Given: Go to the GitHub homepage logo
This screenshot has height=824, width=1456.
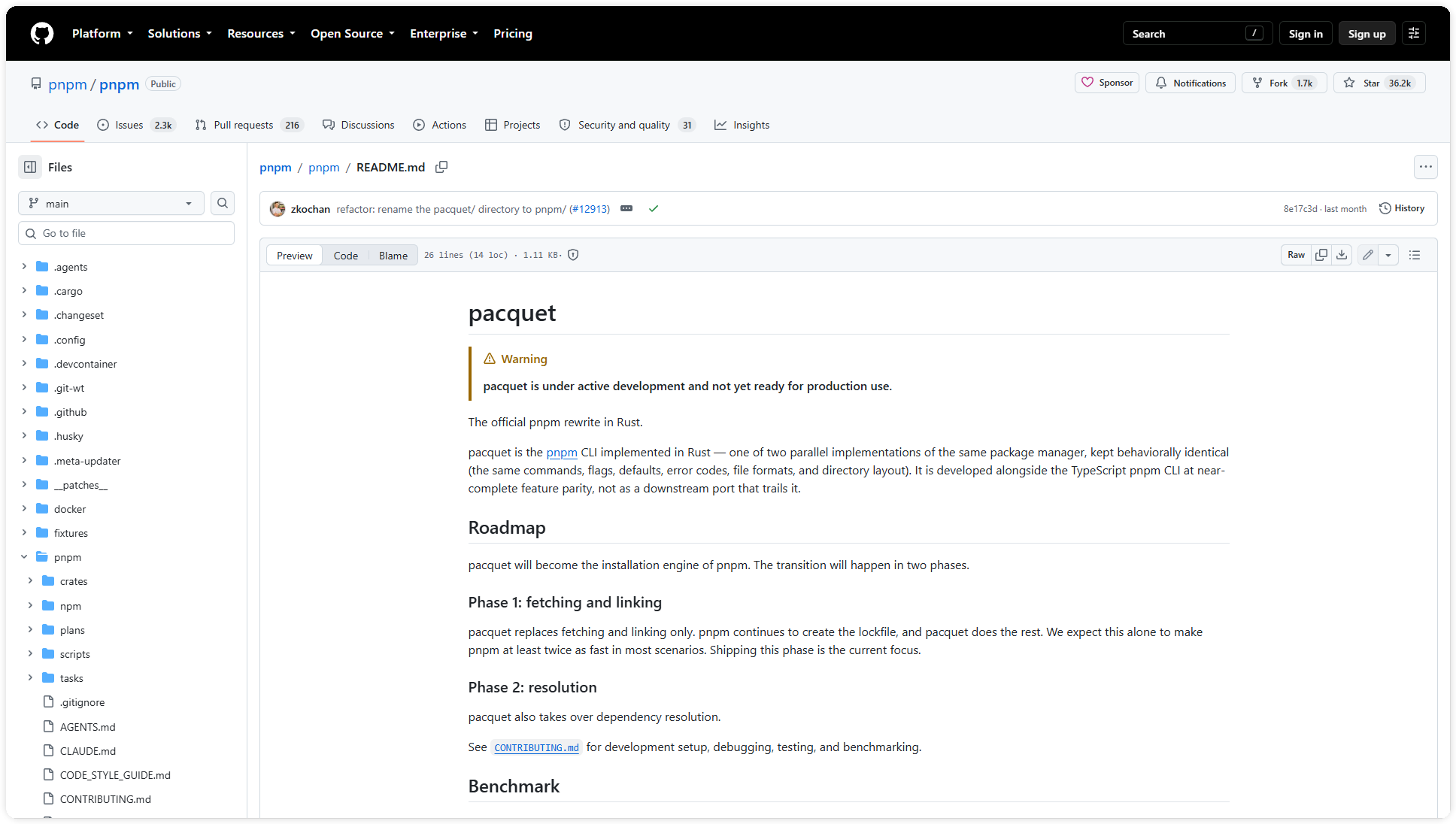Looking at the screenshot, I should (x=42, y=33).
